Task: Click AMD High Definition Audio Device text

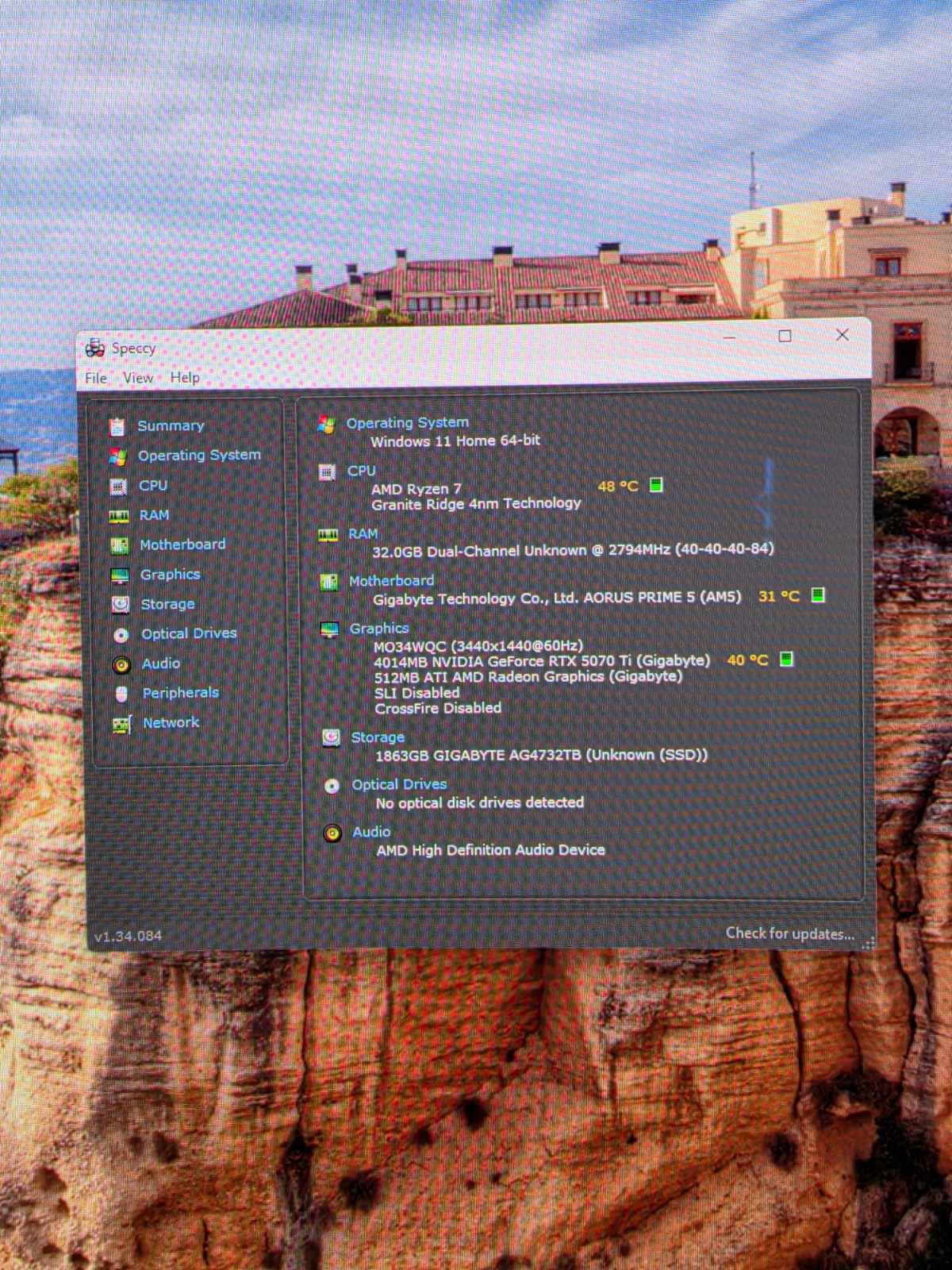Action: pyautogui.click(x=490, y=850)
